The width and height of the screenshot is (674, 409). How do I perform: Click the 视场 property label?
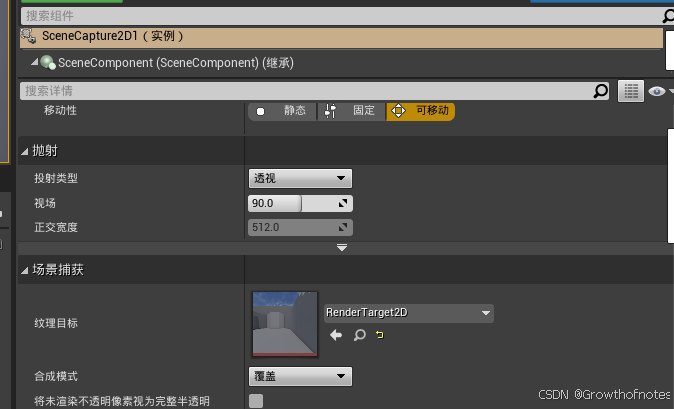point(45,203)
